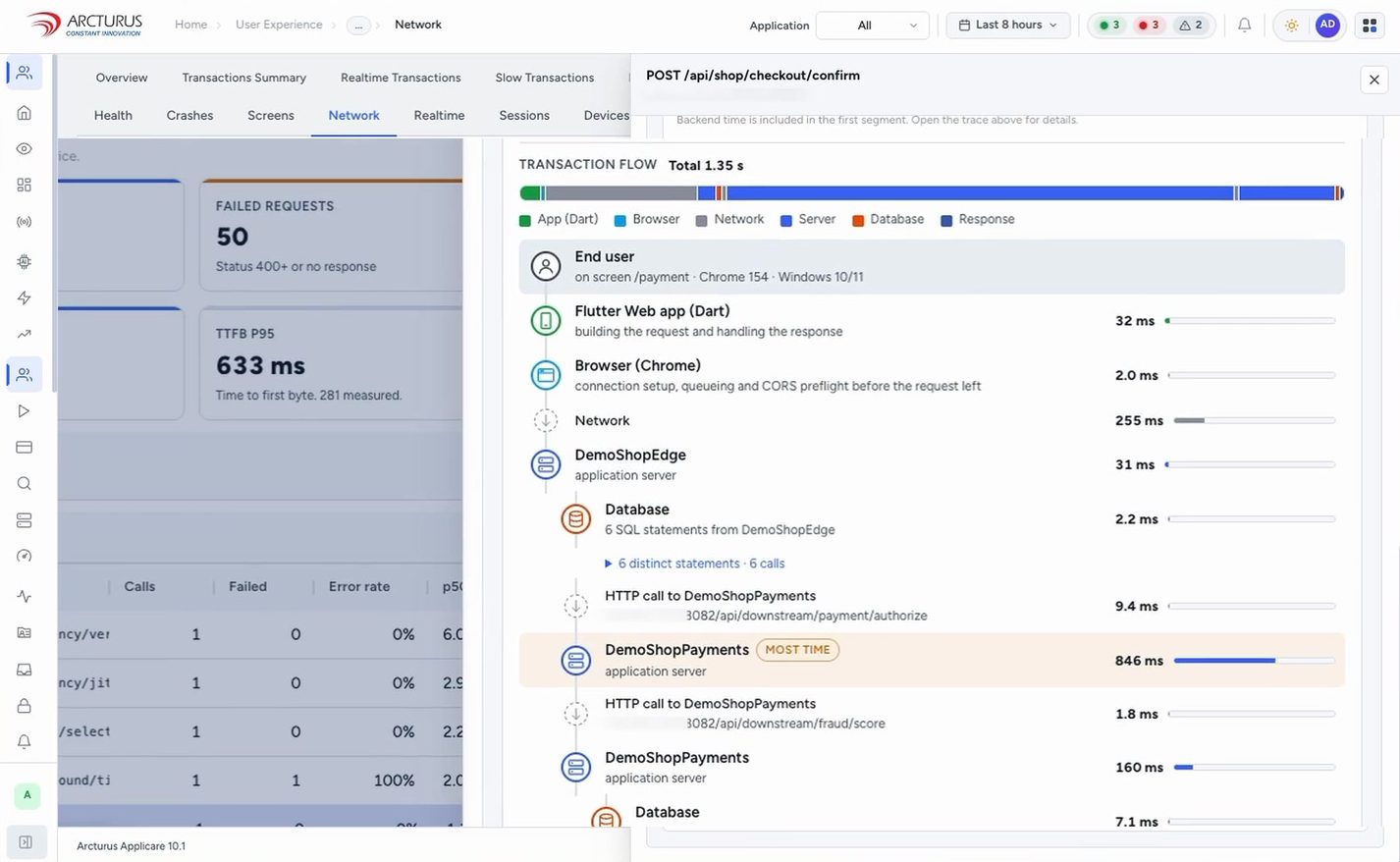
Task: Click the green 'A' badge in sidebar
Action: (27, 795)
